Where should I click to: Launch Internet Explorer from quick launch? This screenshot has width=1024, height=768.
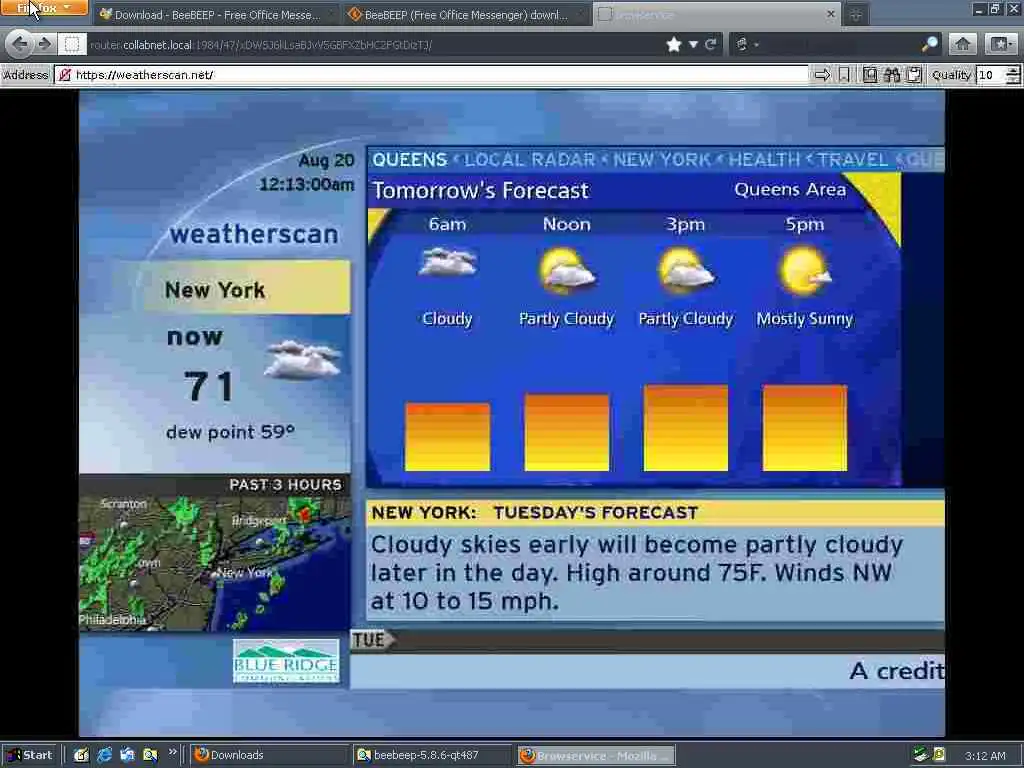click(x=104, y=756)
